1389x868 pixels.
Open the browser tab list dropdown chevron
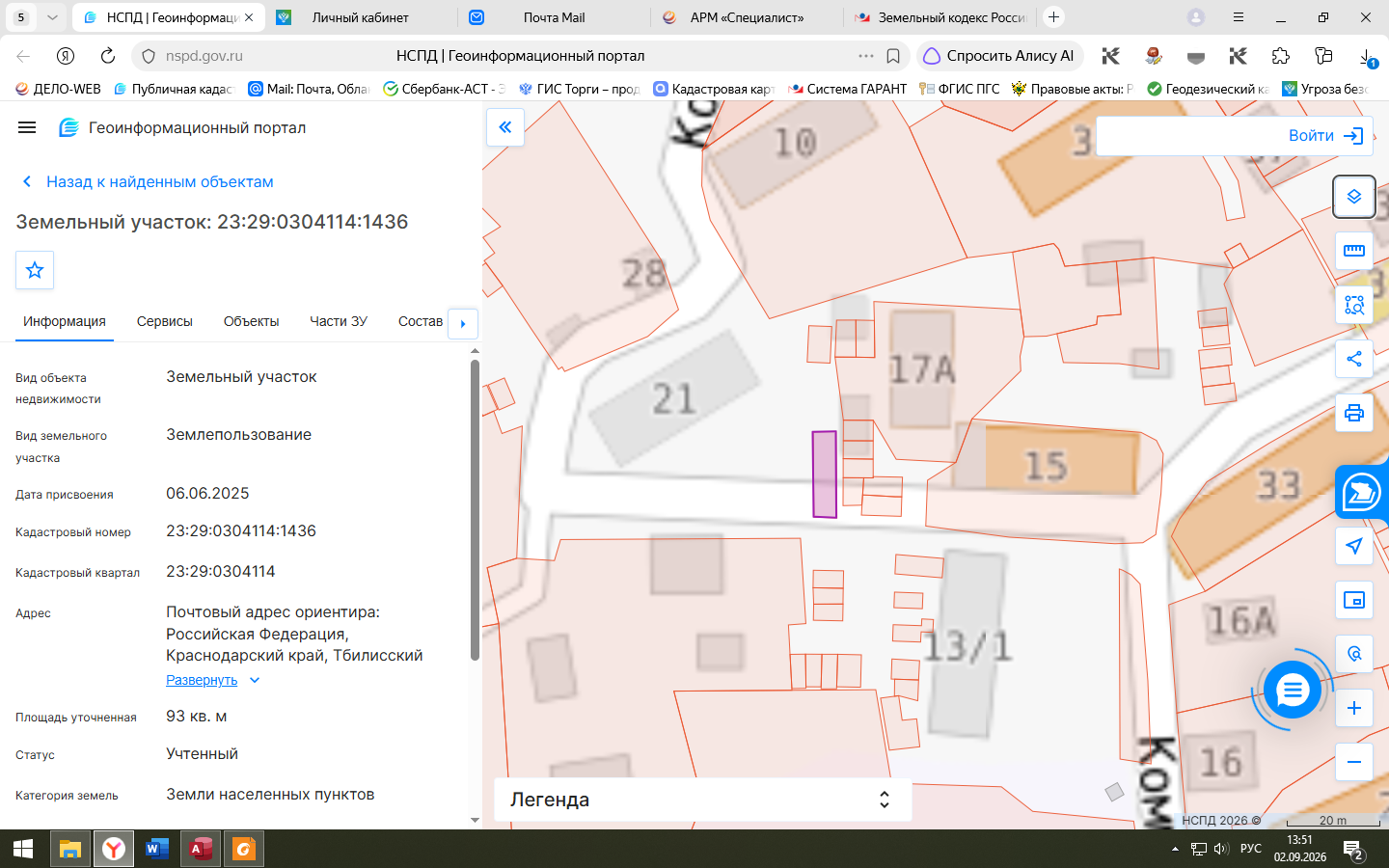click(x=52, y=17)
